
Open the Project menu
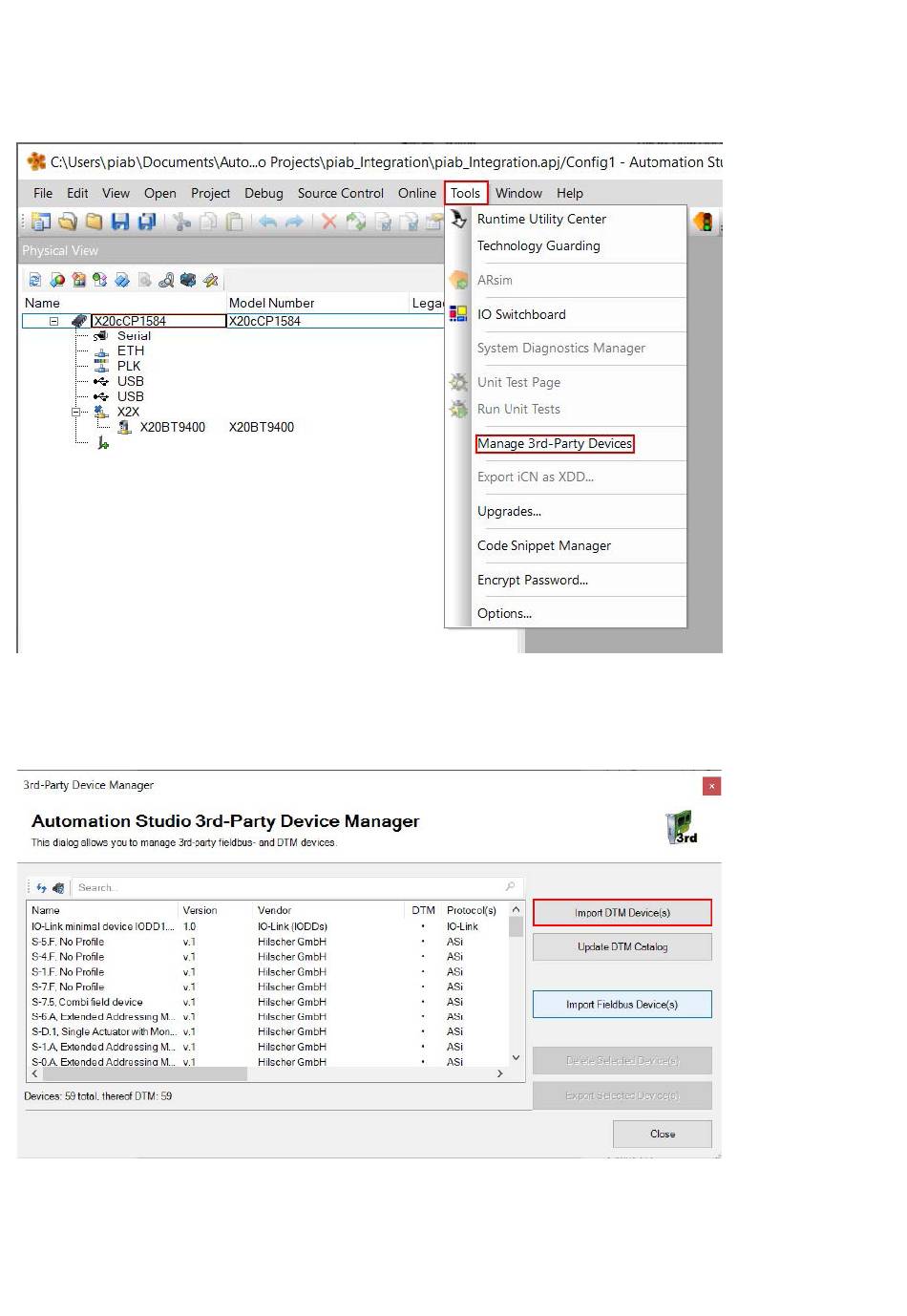click(210, 193)
